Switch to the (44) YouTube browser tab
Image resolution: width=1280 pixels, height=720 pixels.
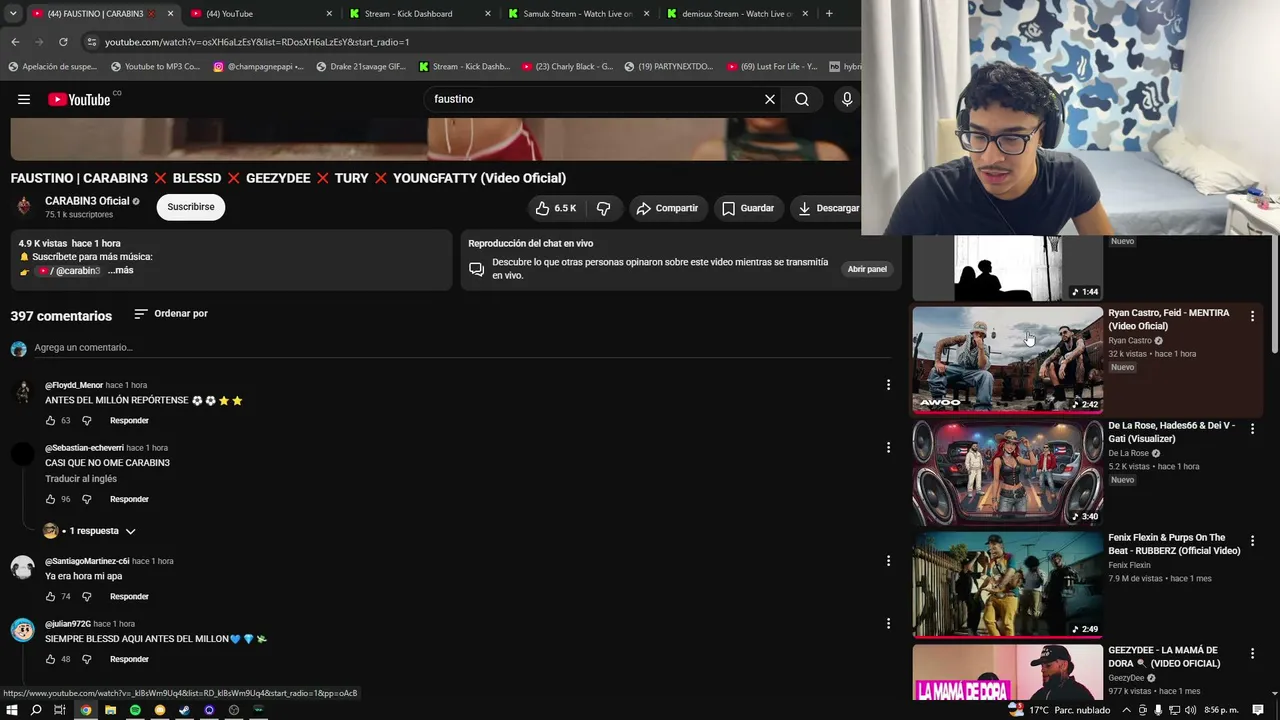(260, 14)
